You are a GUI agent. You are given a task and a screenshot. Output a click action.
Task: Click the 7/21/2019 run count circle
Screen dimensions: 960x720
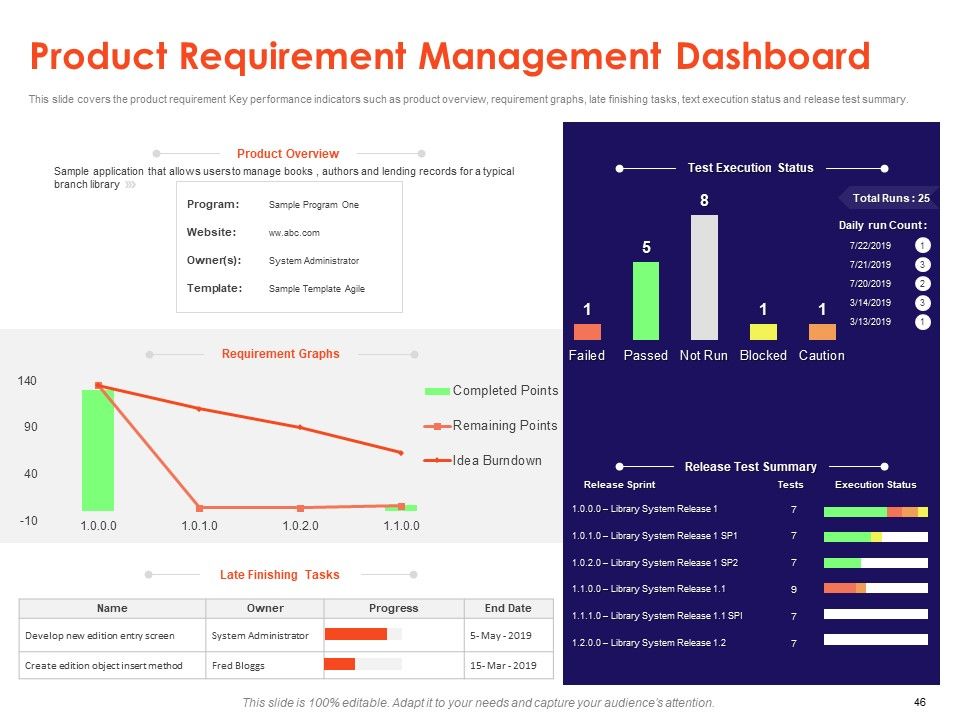pos(922,264)
